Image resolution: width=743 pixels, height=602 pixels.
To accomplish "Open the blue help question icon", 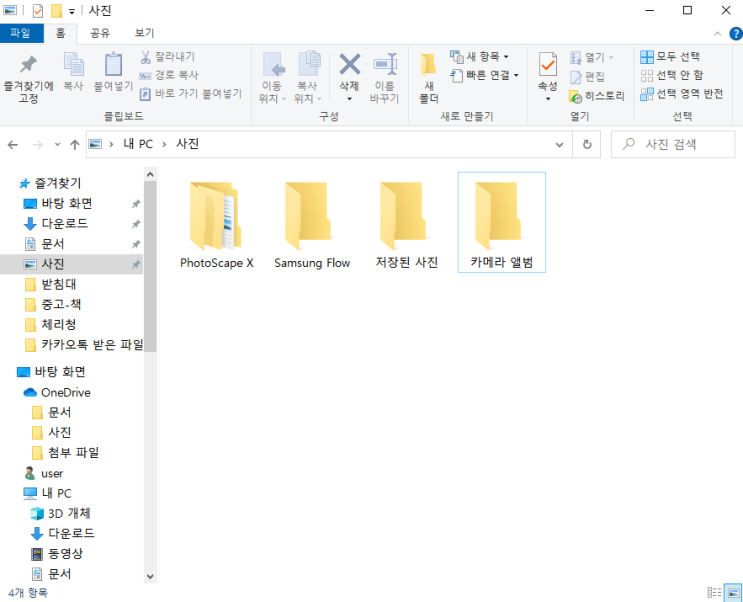I will [736, 34].
